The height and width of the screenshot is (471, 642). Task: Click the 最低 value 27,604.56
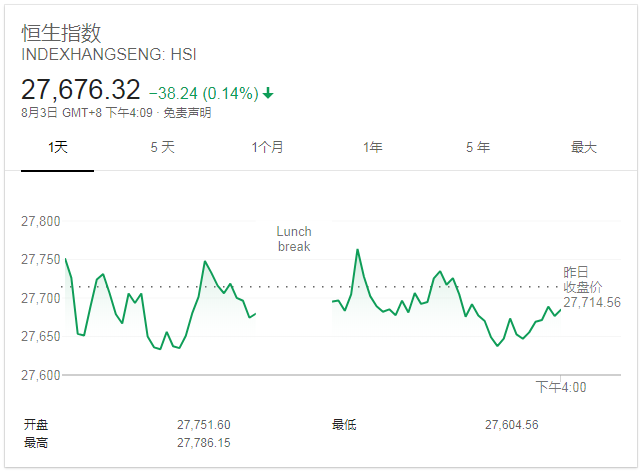pos(512,425)
